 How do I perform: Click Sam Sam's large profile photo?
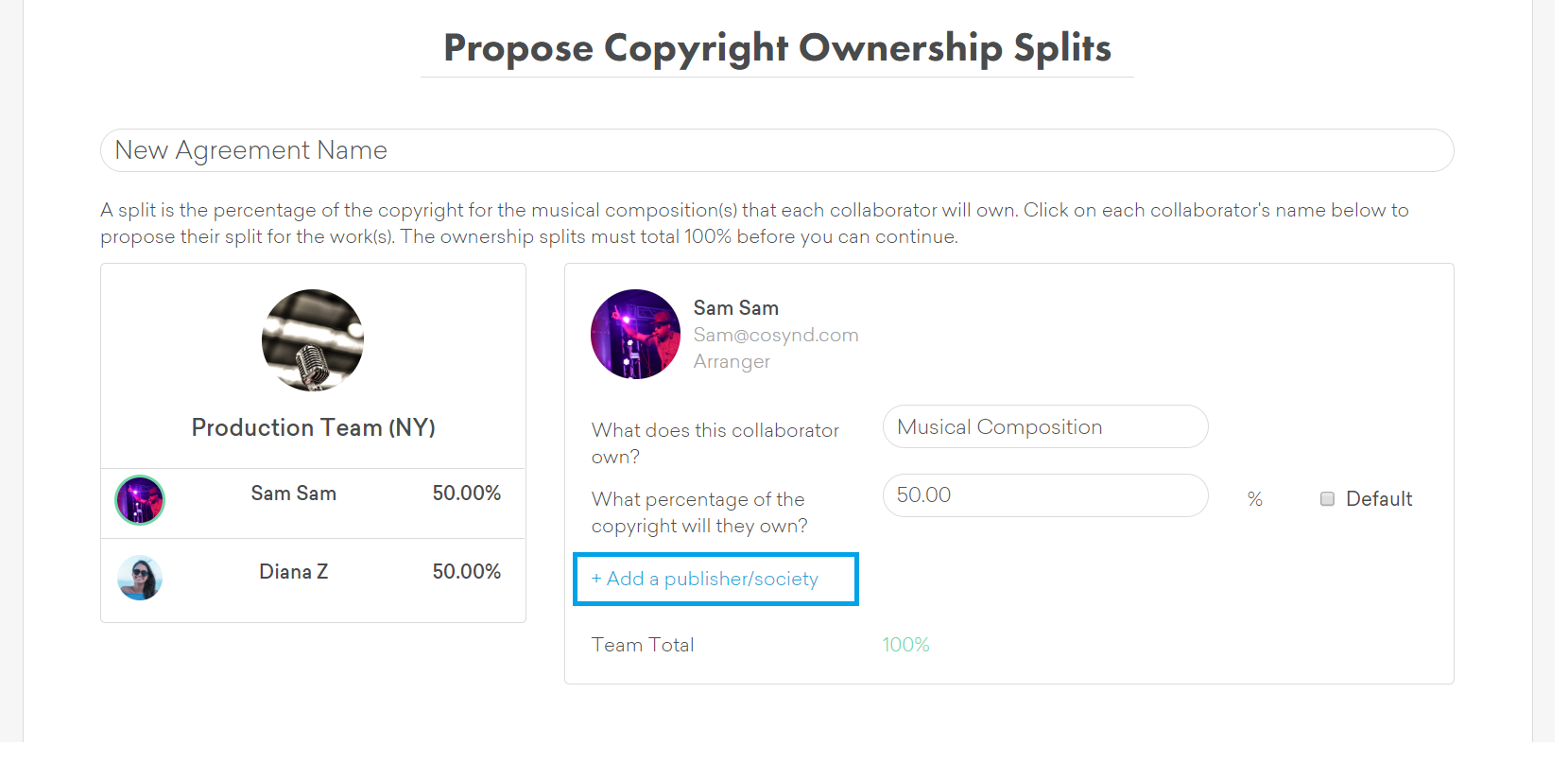[x=635, y=335]
